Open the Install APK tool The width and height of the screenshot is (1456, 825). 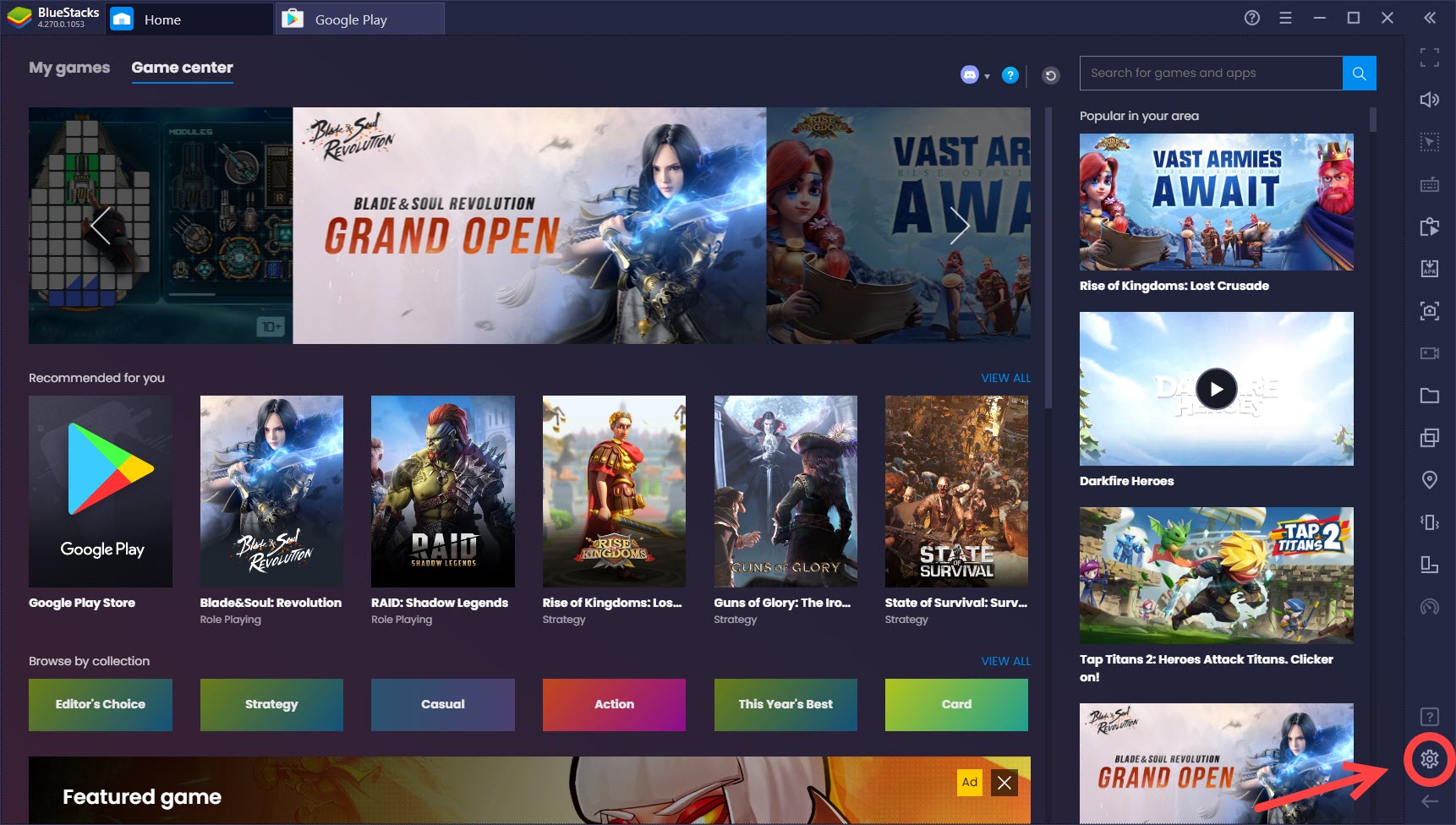(x=1431, y=268)
